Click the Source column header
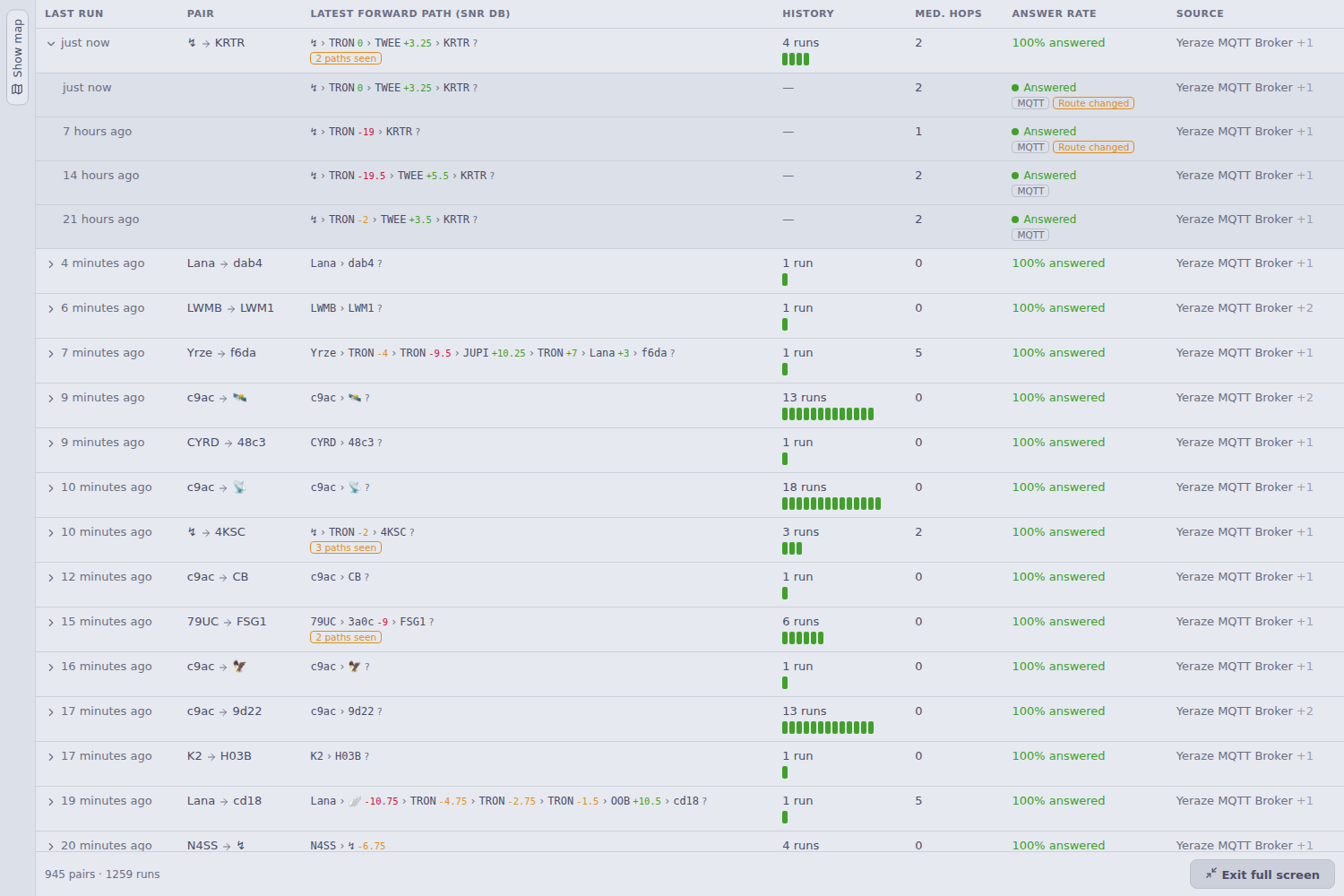The width and height of the screenshot is (1344, 896). click(x=1200, y=13)
